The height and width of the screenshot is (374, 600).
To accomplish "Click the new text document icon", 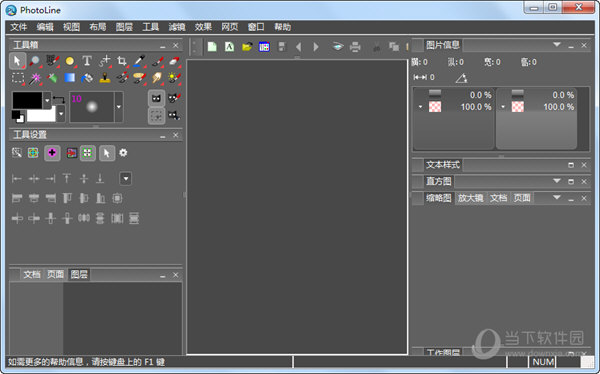I will [x=229, y=47].
